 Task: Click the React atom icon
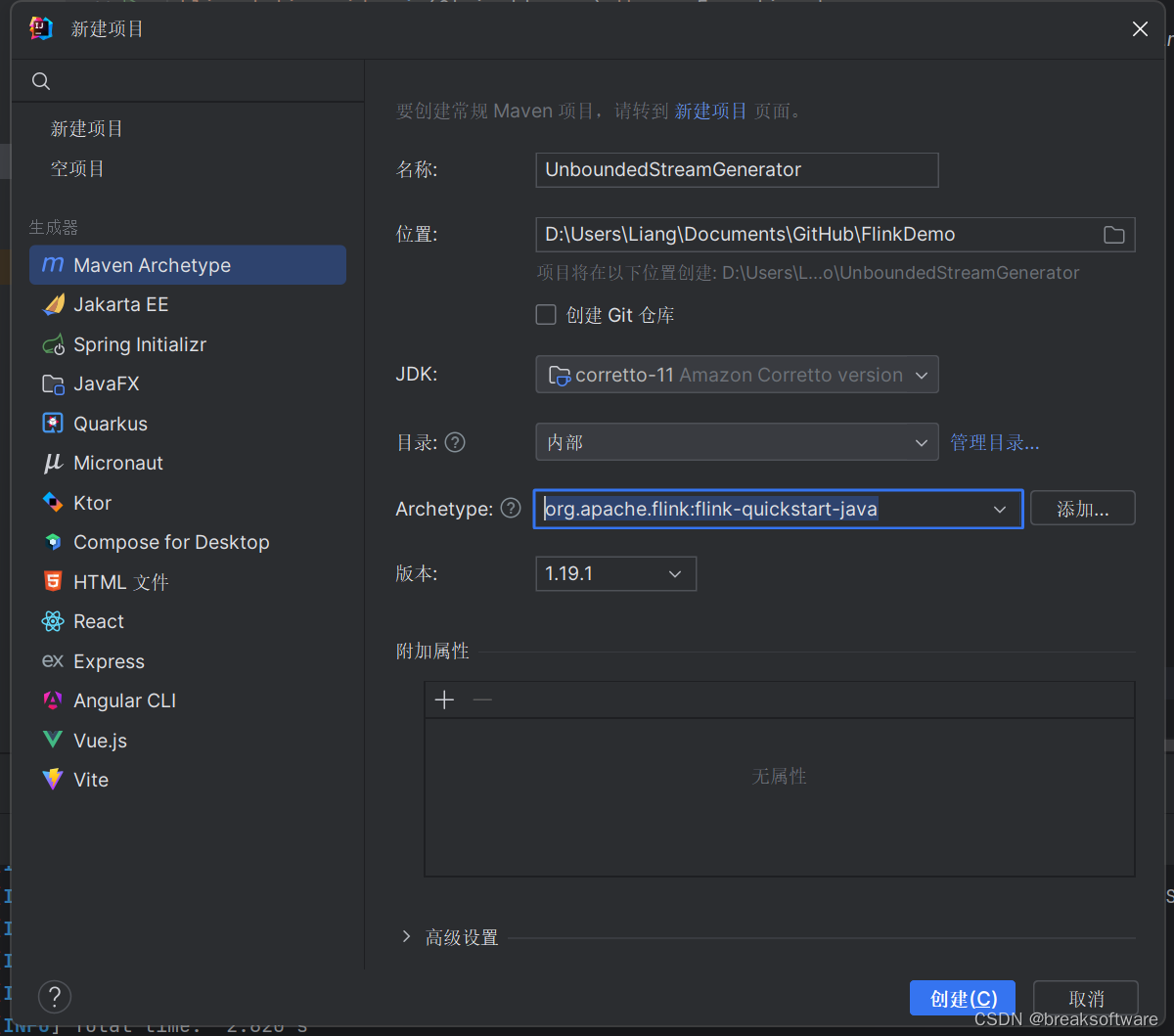click(53, 621)
